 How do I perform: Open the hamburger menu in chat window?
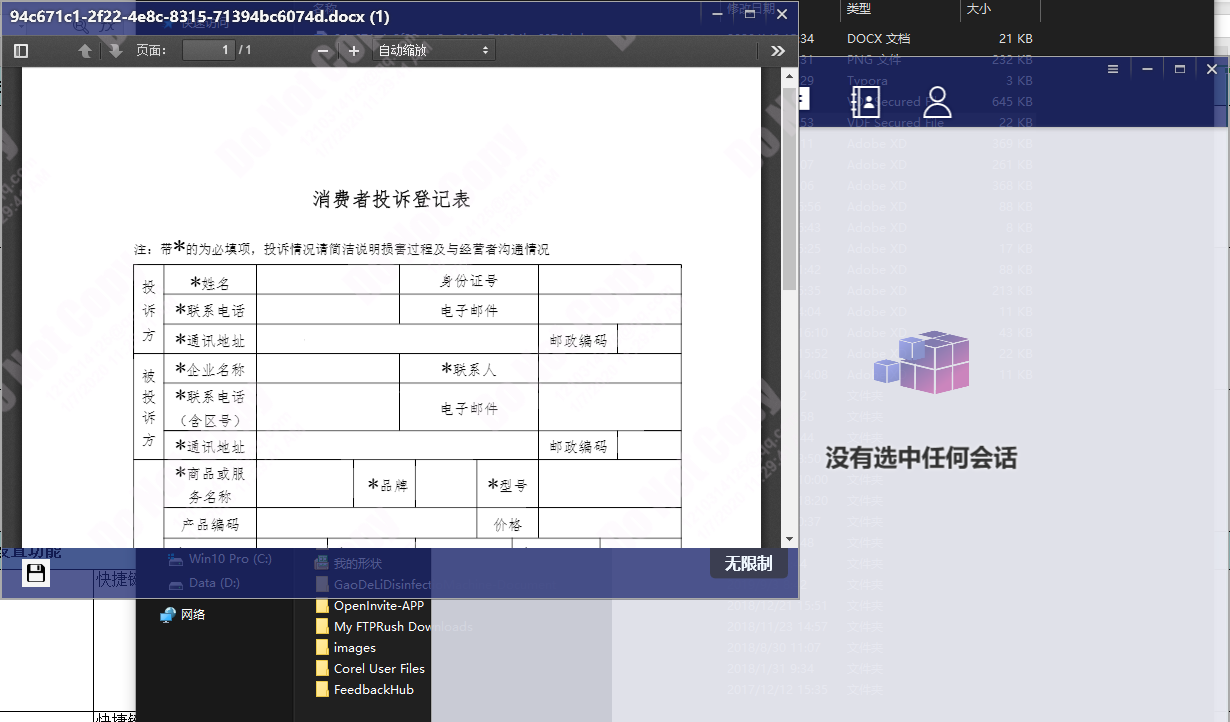tap(1113, 69)
